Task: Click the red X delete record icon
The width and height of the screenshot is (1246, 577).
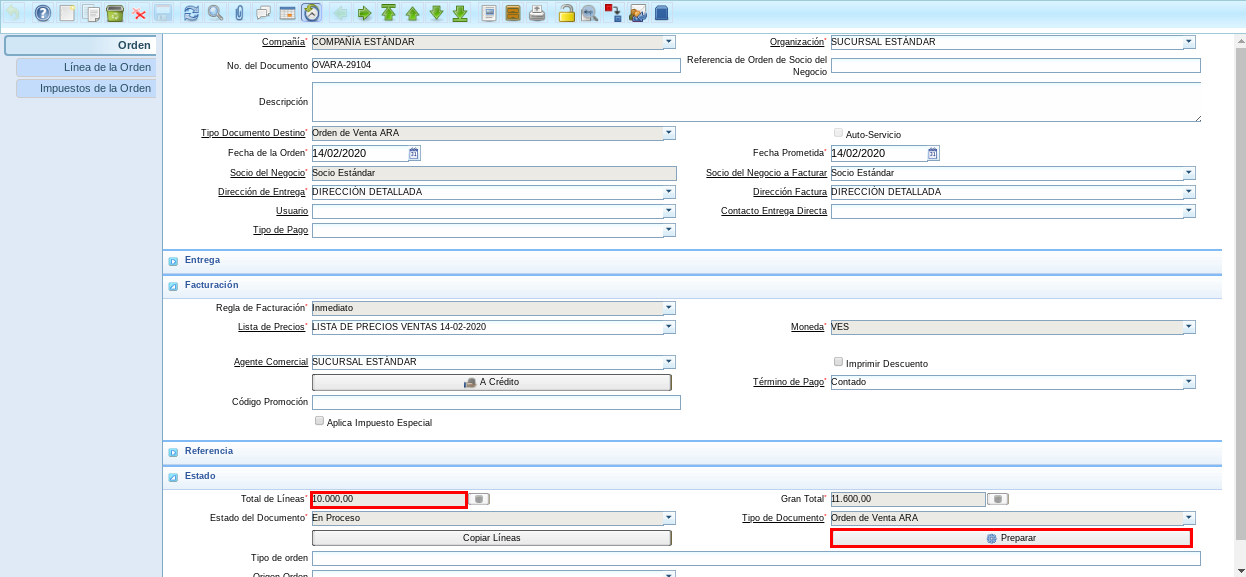Action: coord(139,13)
